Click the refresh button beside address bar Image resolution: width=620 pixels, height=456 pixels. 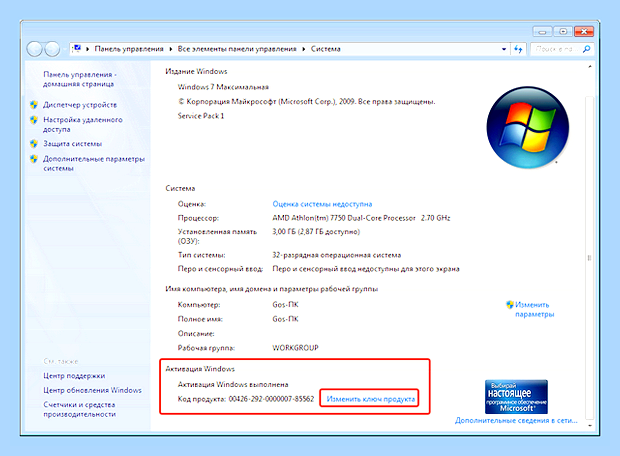click(x=518, y=49)
